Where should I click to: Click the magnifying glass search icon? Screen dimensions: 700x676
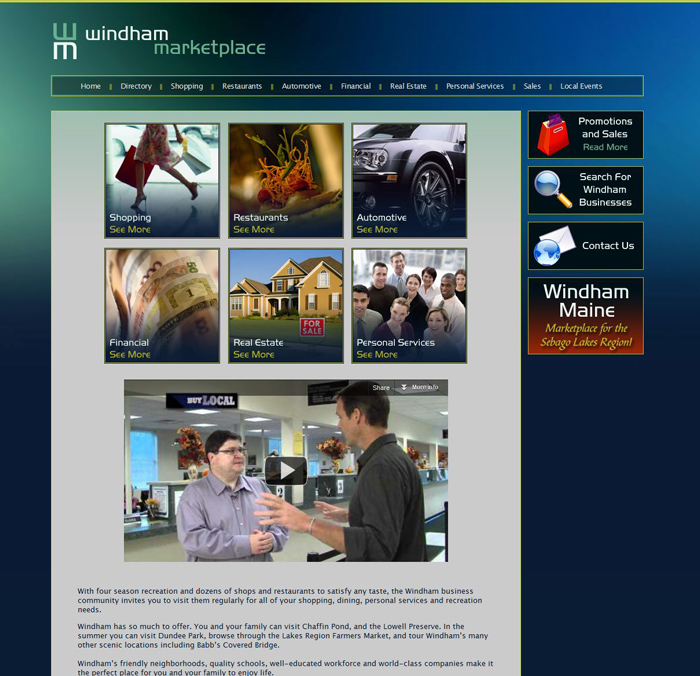click(552, 190)
